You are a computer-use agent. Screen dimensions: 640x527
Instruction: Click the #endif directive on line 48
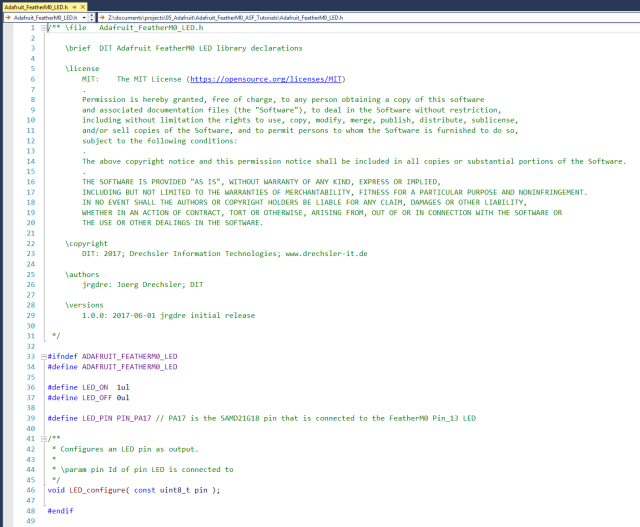(x=60, y=511)
